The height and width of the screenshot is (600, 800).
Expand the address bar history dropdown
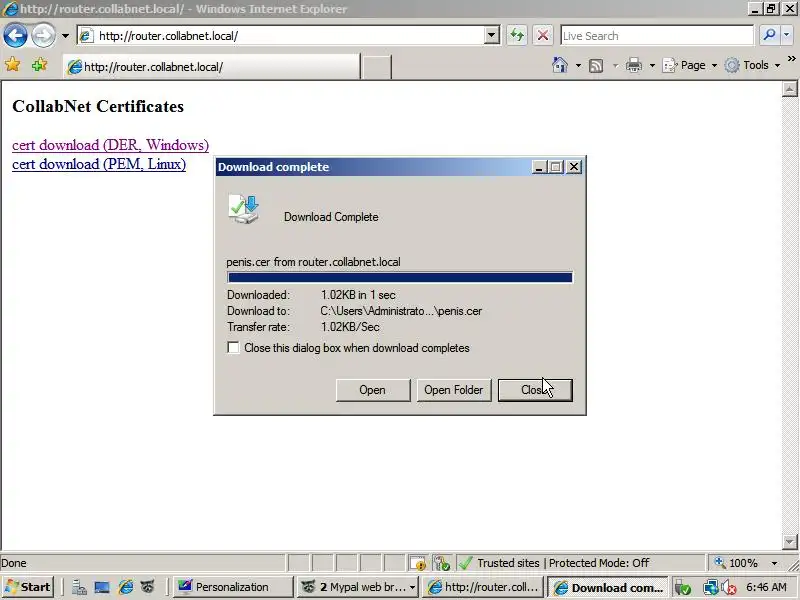click(x=491, y=36)
